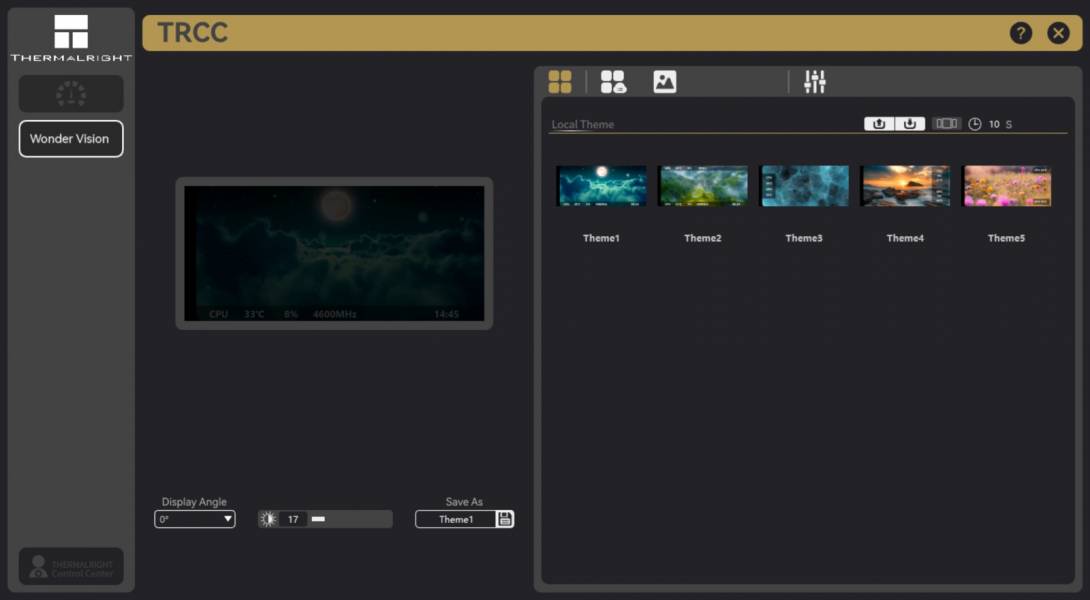Click the Thermalright Control Center button
Screen dimensions: 1090x600
click(x=71, y=566)
